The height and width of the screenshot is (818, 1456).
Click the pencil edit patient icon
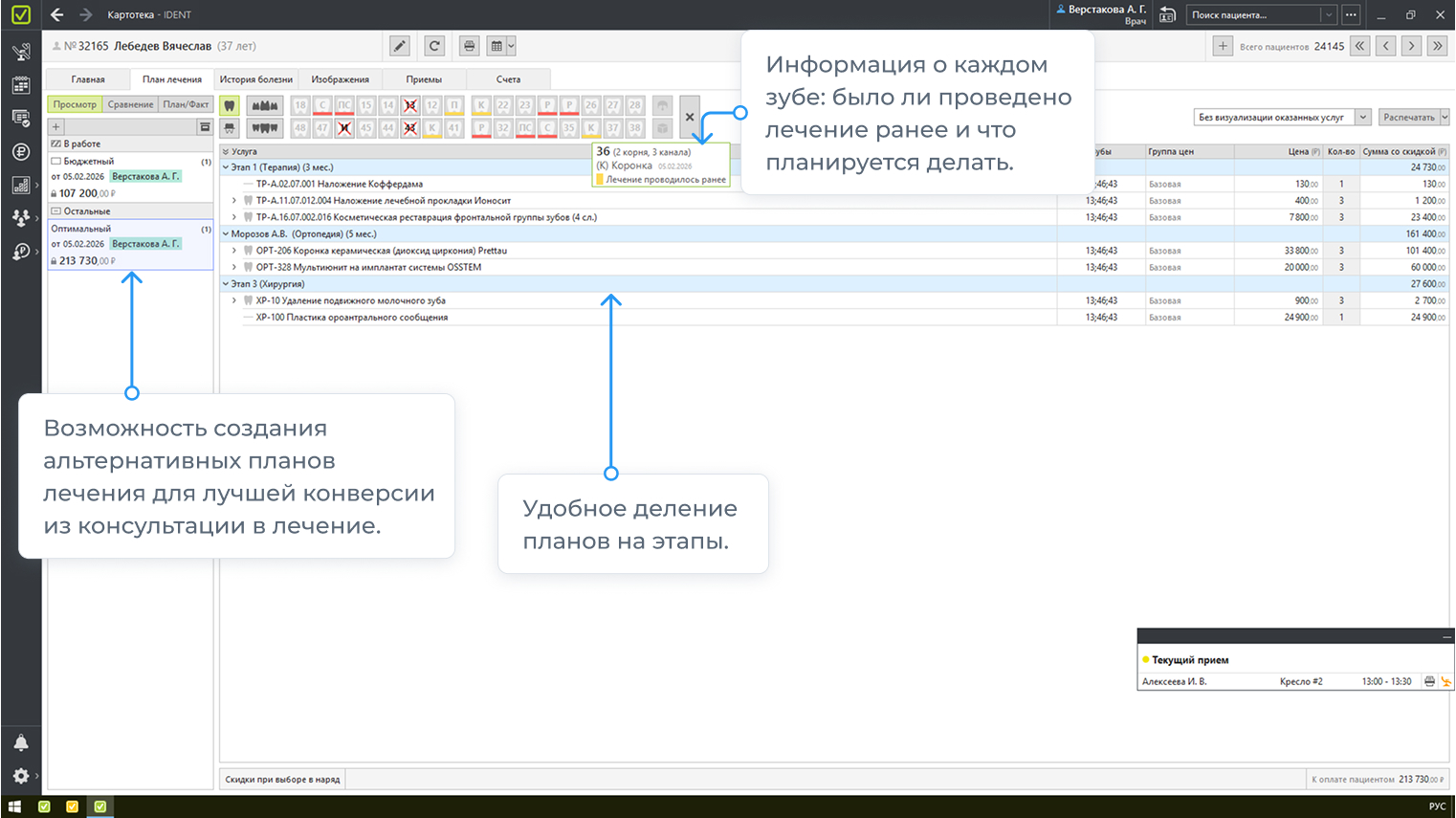coord(400,46)
